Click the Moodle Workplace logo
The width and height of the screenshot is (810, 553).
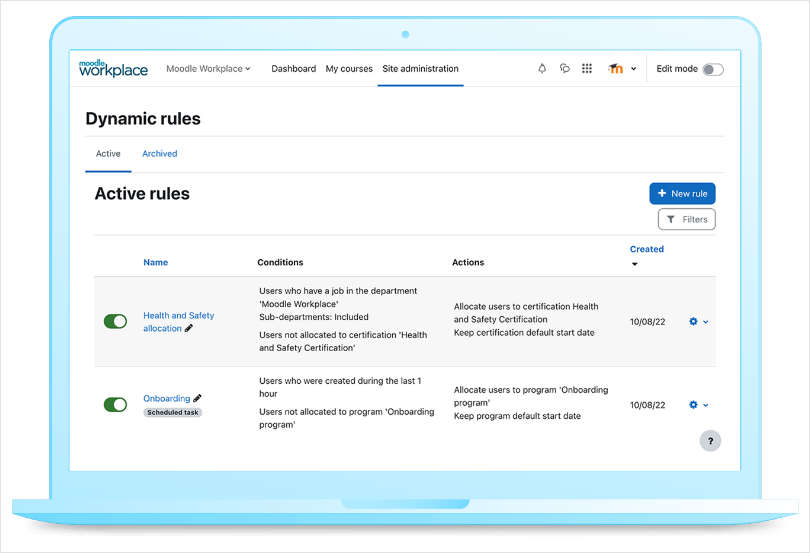113,68
